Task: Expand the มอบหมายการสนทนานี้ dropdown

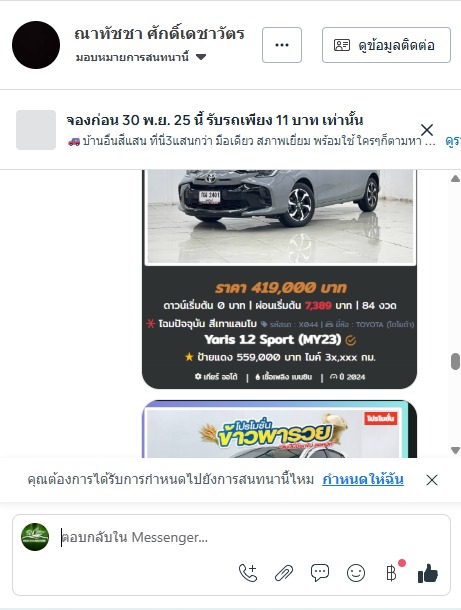Action: click(141, 57)
